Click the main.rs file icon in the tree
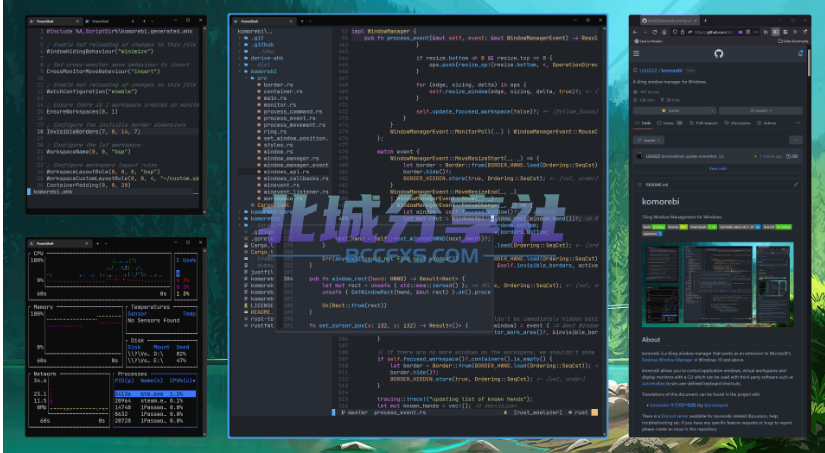The image size is (825, 453). [x=259, y=98]
